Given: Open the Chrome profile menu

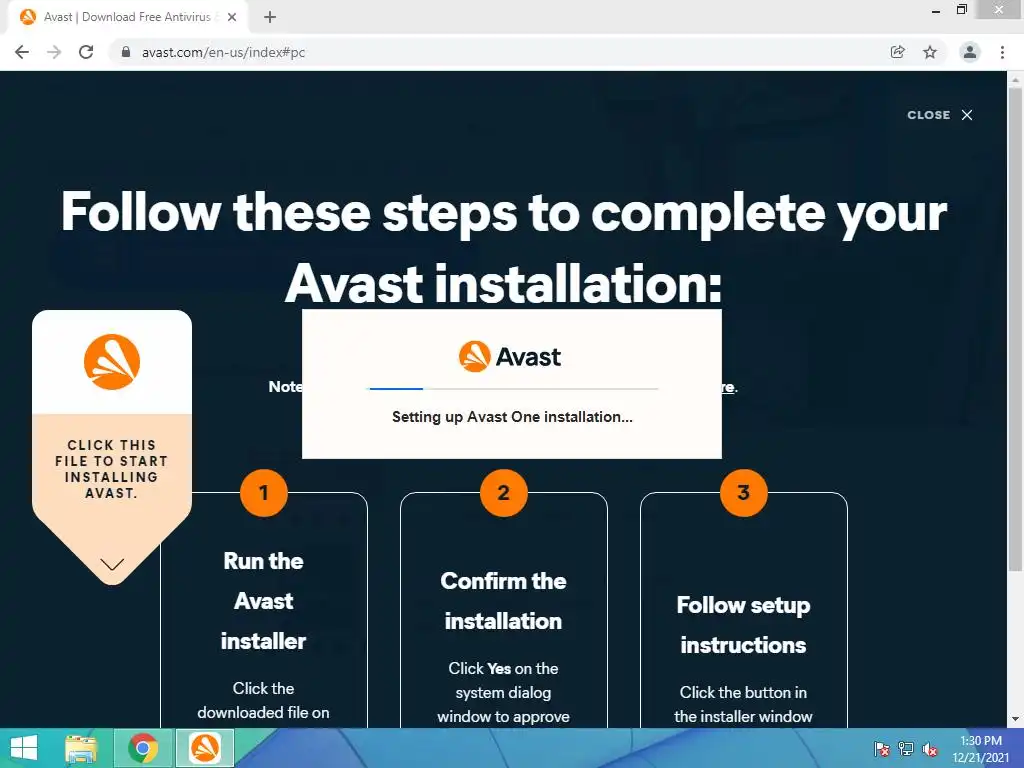Looking at the screenshot, I should pos(970,52).
